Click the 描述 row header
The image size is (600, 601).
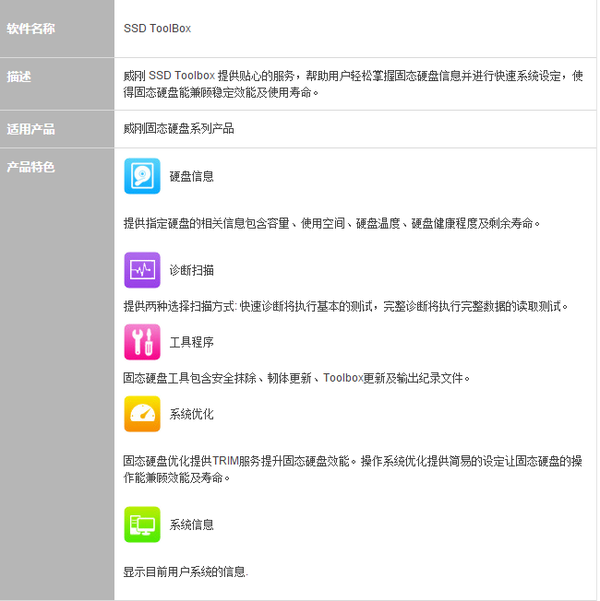pyautogui.click(x=19, y=76)
